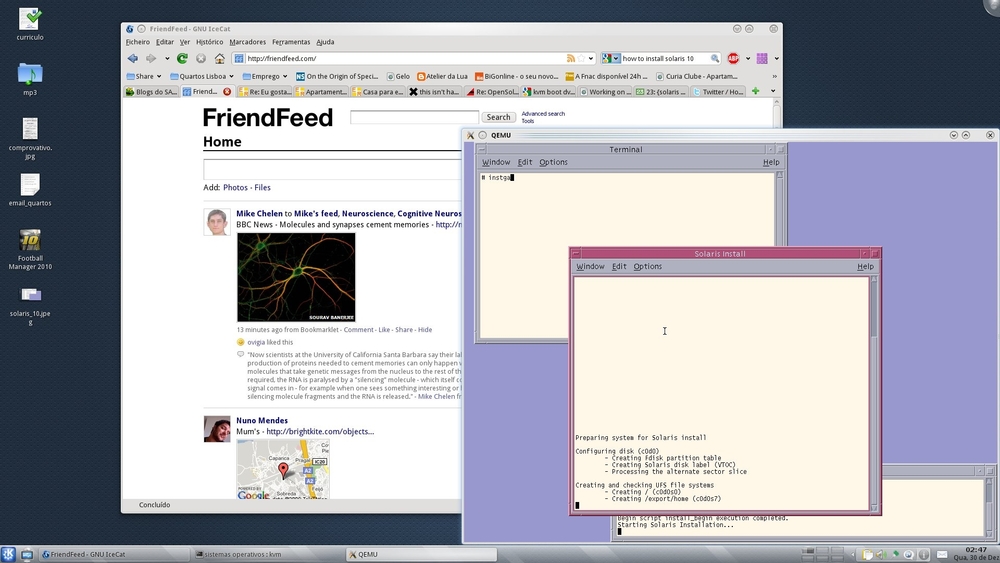Viewport: 1000px width, 563px height.
Task: Expand the Share bookmarks folder
Action: coord(143,76)
